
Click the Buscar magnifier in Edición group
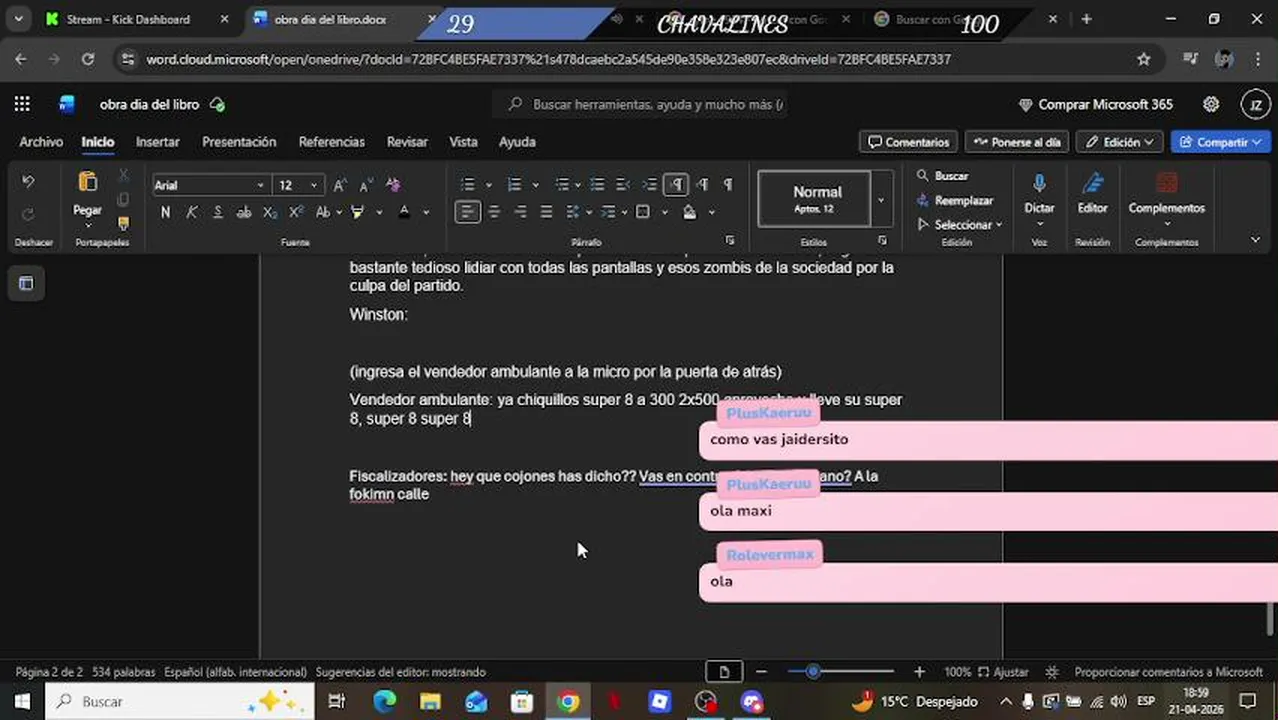941,176
